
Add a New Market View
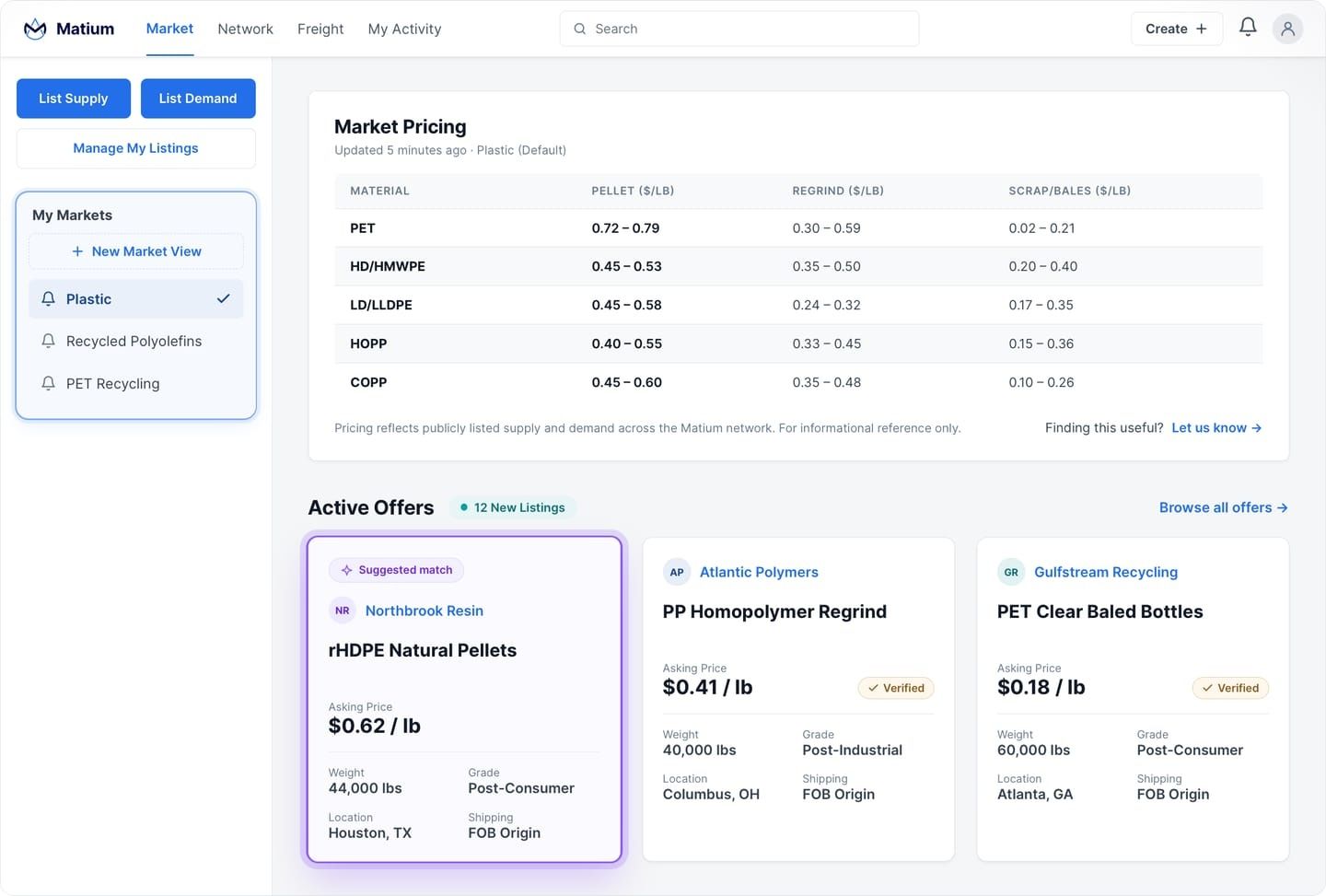coord(136,251)
